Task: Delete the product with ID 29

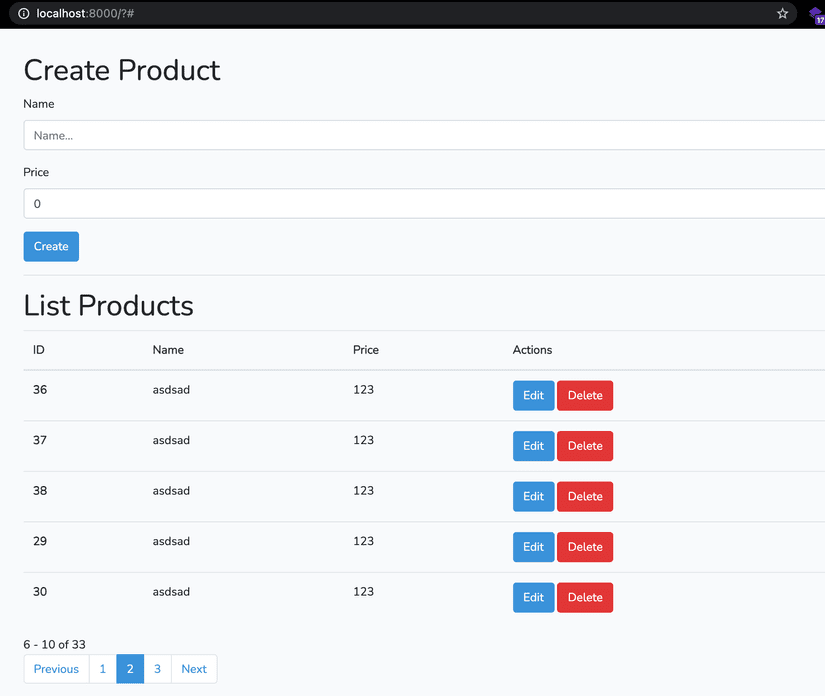Action: [x=584, y=547]
